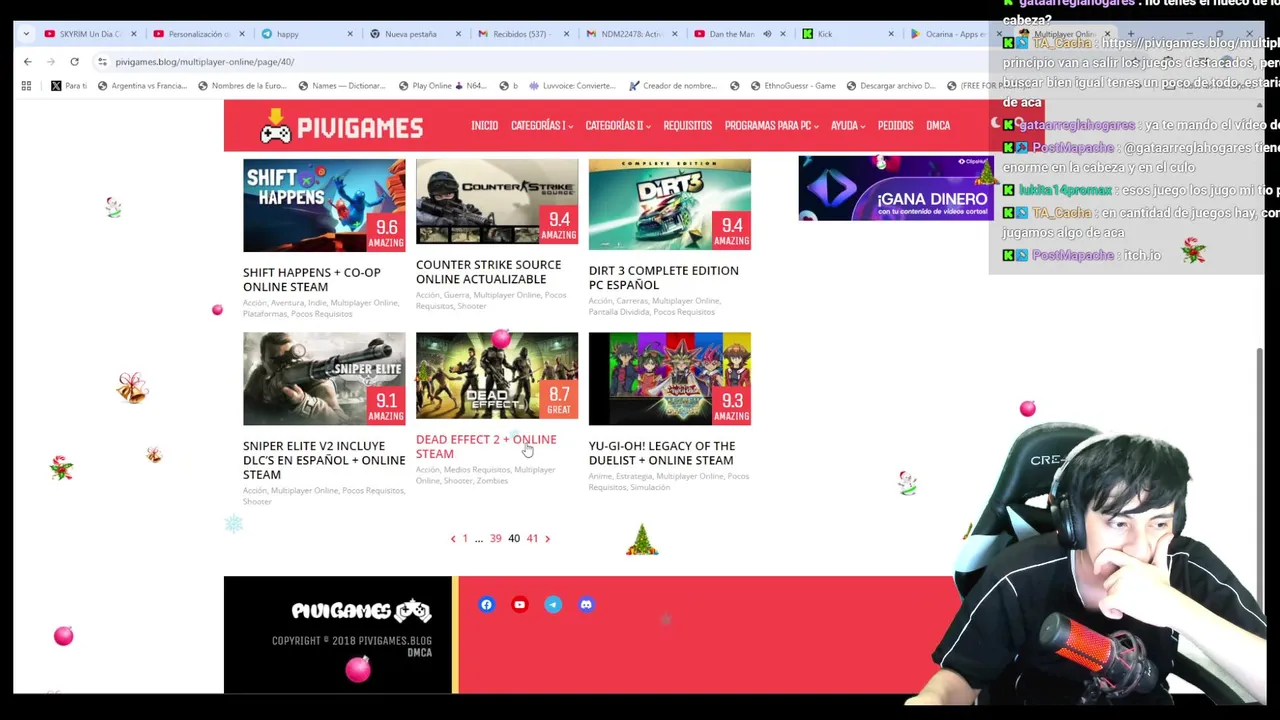Viewport: 1280px width, 720px height.
Task: Open the Dirt 3 game thumbnail
Action: tap(670, 204)
